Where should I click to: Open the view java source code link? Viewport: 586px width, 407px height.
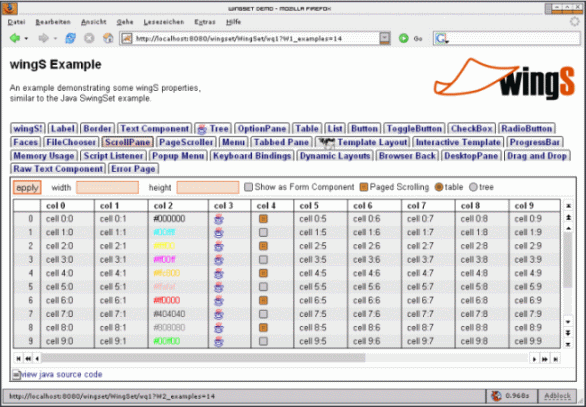tap(61, 374)
